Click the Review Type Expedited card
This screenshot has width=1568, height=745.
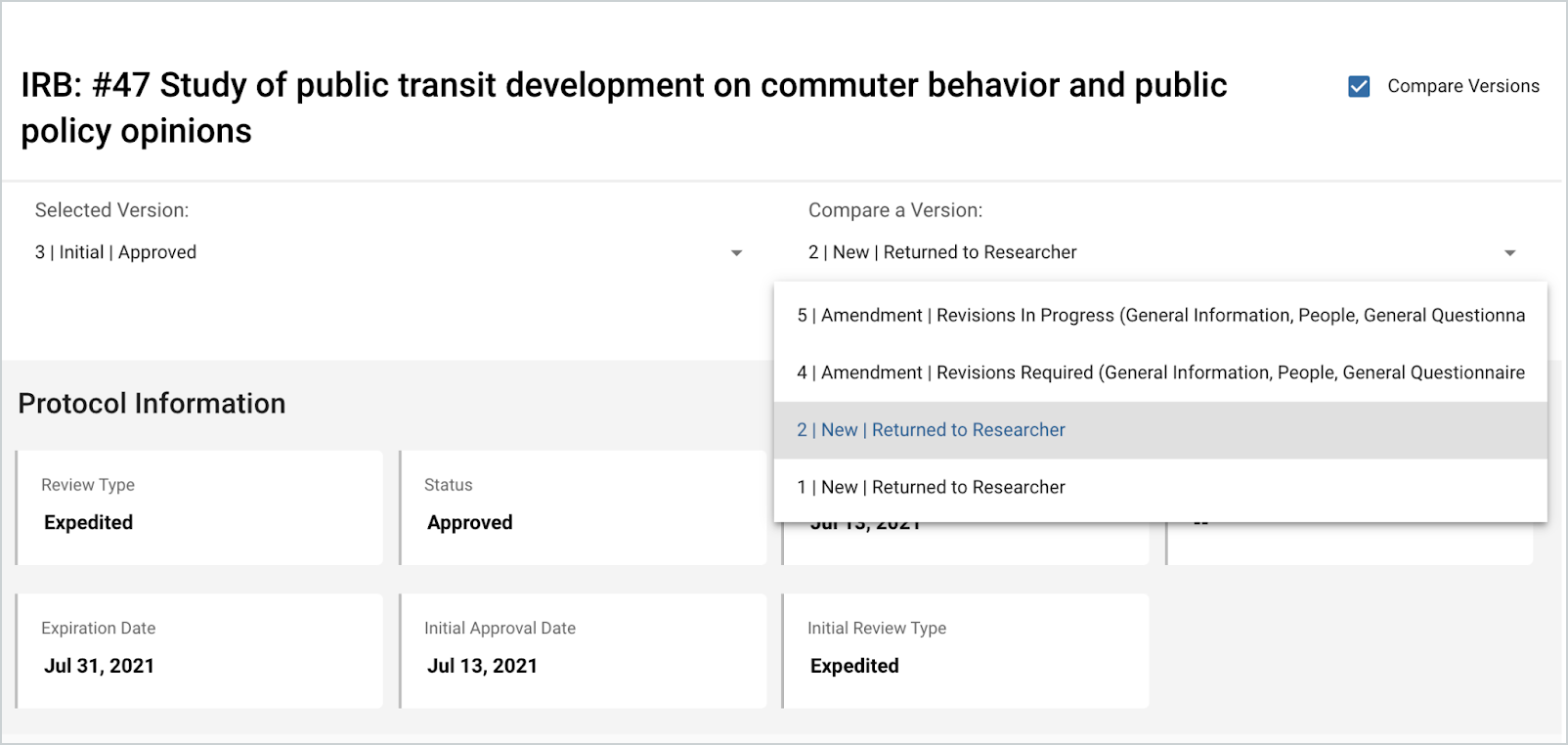coord(199,506)
